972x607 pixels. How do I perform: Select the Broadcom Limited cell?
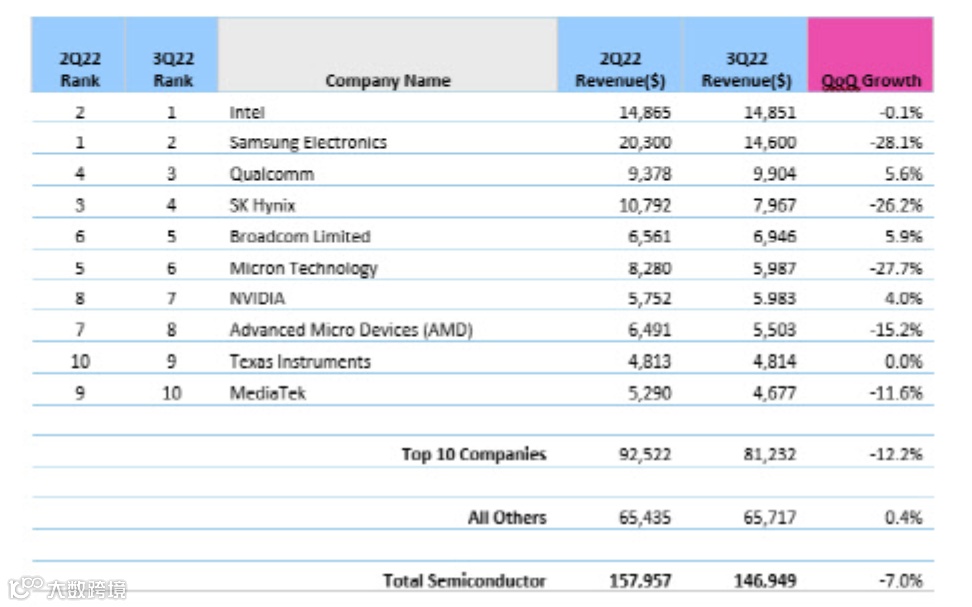(300, 236)
